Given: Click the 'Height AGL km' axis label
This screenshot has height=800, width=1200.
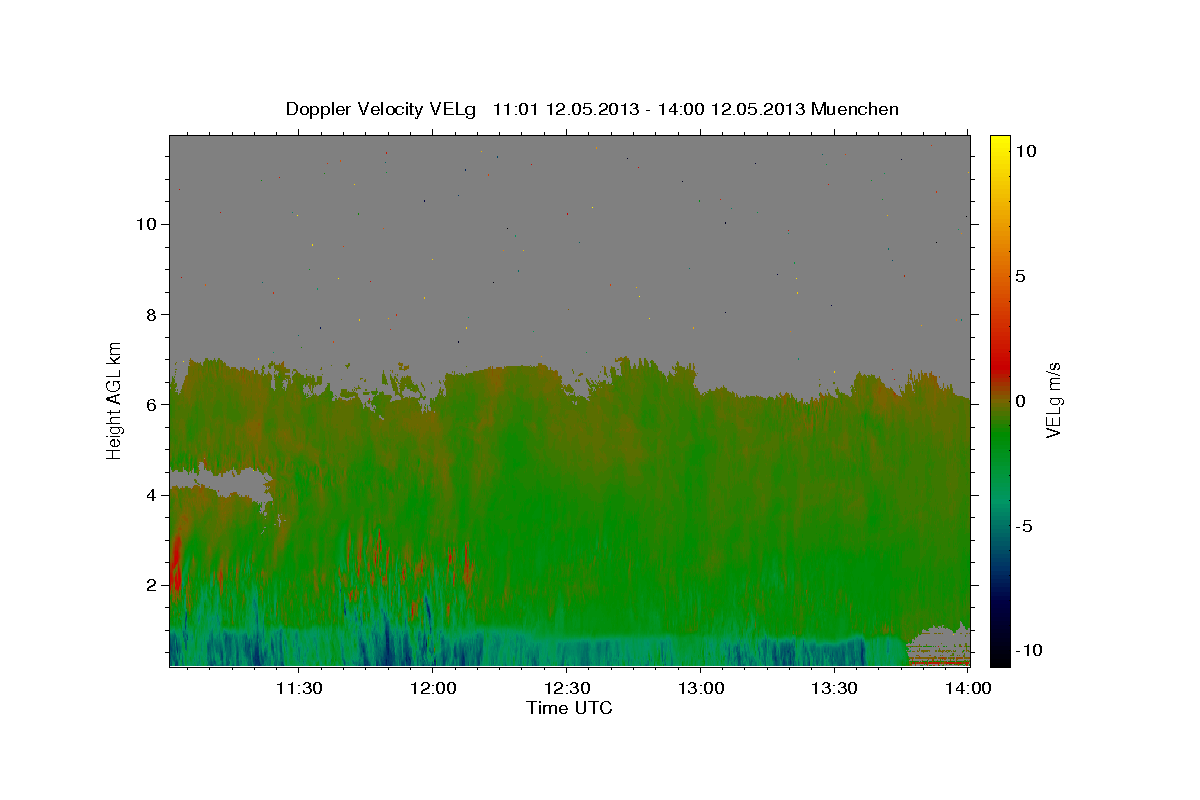Looking at the screenshot, I should click(x=115, y=400).
